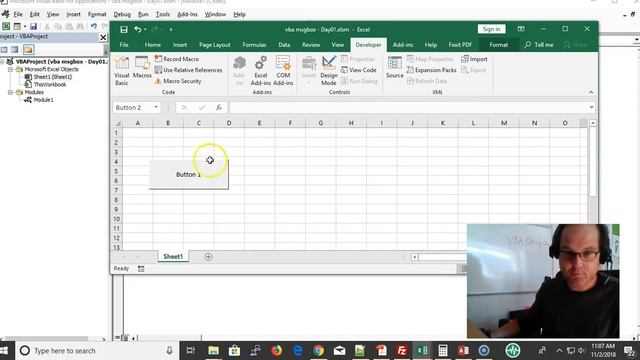Collapse the ribbon with the chevron

[591, 92]
